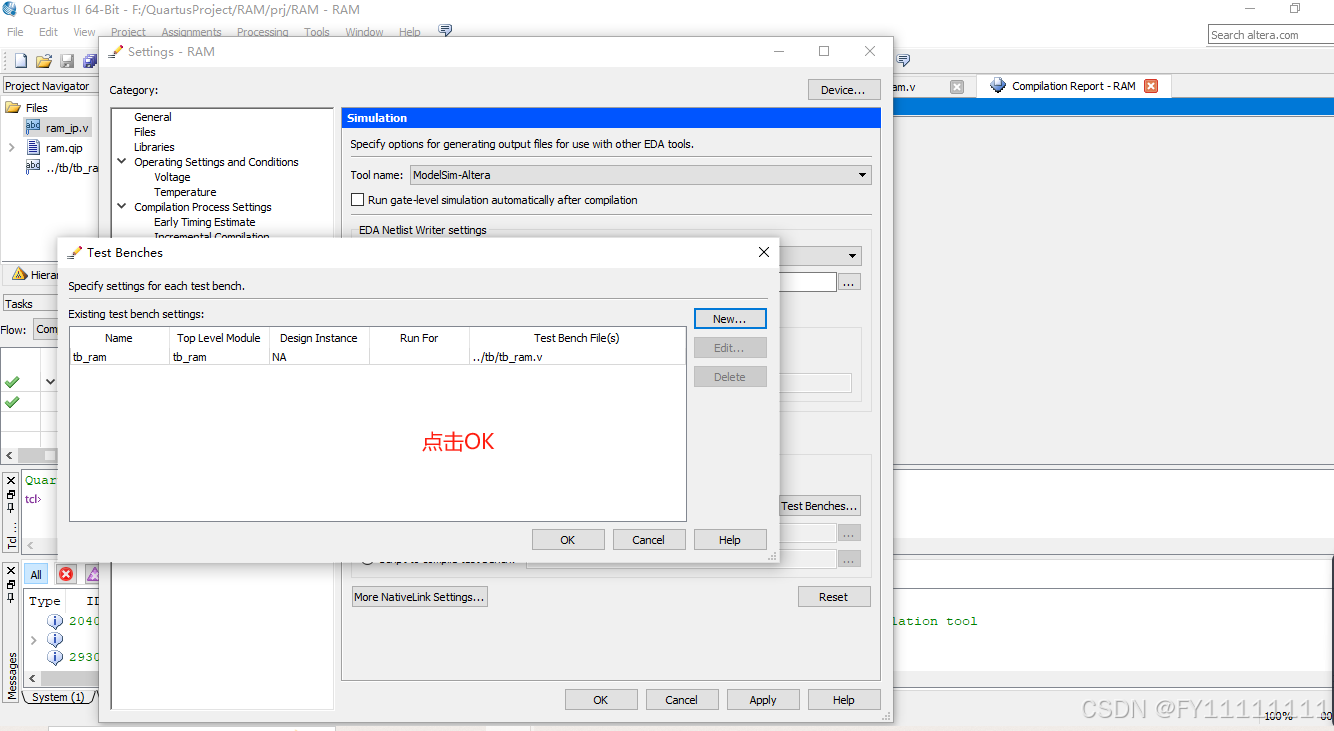This screenshot has height=731, width=1334.
Task: Click the ram.qip document icon
Action: pos(33,147)
